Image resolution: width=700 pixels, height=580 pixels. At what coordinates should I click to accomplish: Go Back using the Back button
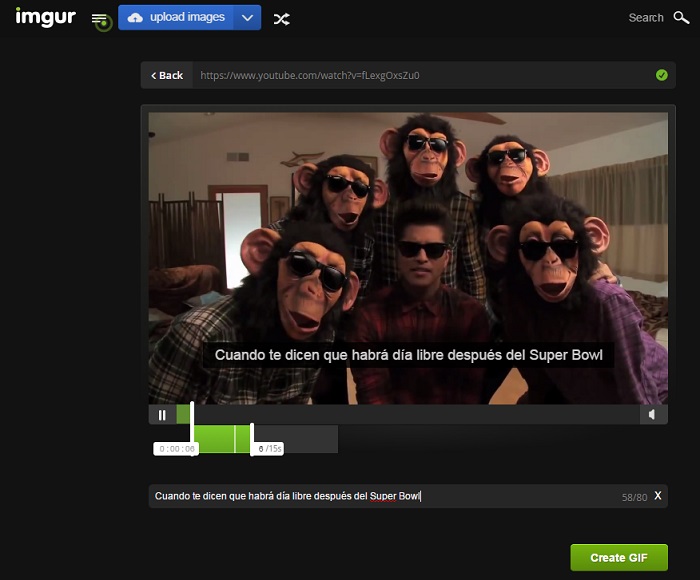pos(167,75)
